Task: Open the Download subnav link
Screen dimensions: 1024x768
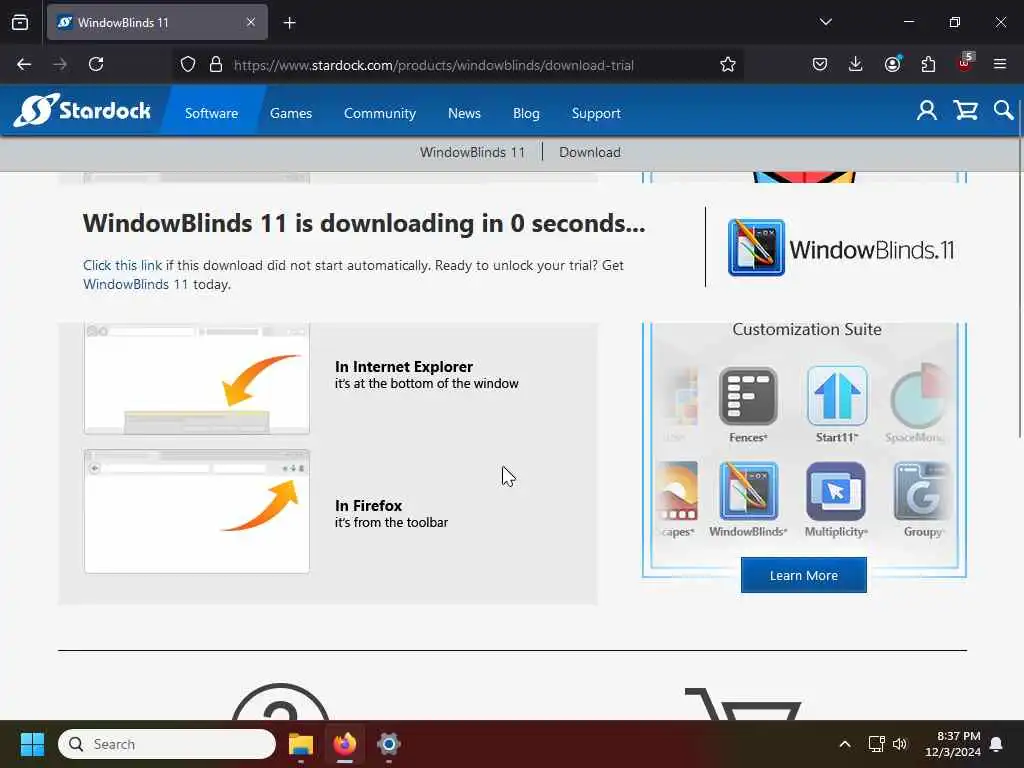Action: 590,152
